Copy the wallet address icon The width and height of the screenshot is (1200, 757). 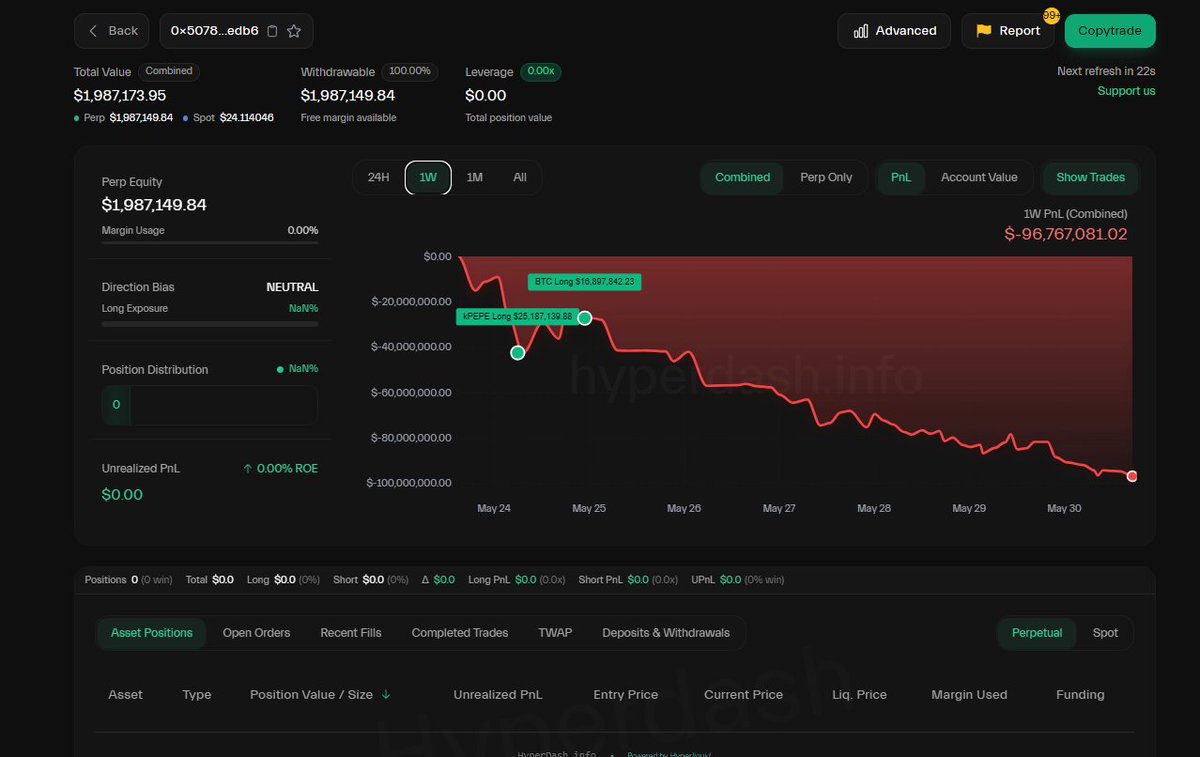(x=272, y=31)
